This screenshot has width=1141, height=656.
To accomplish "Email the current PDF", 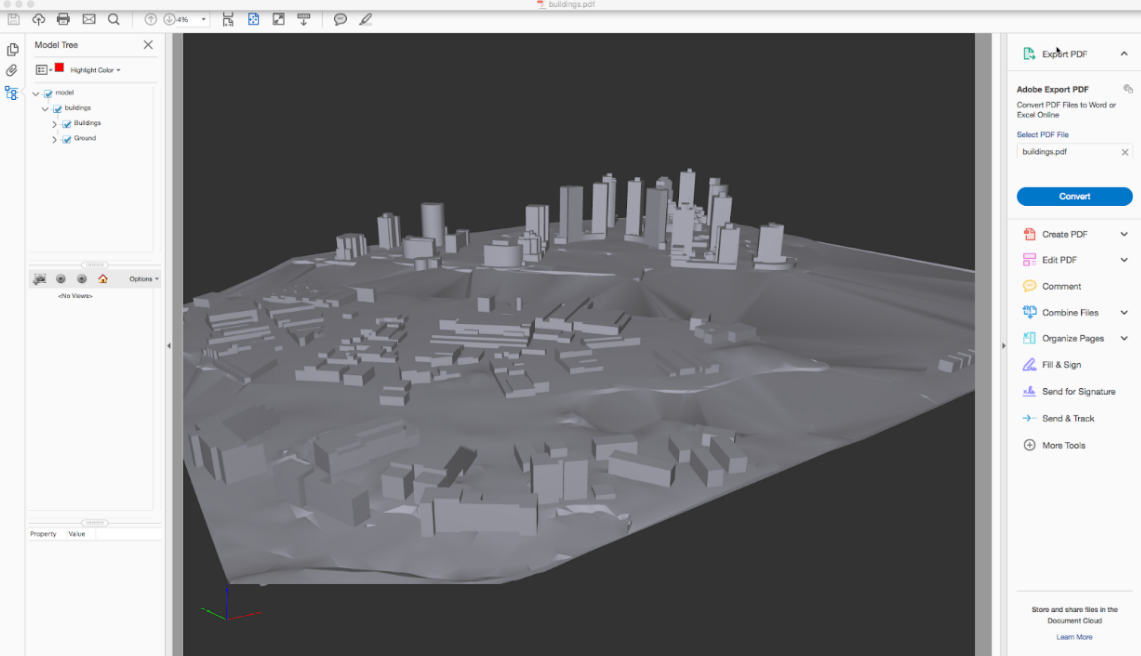I will (x=88, y=18).
